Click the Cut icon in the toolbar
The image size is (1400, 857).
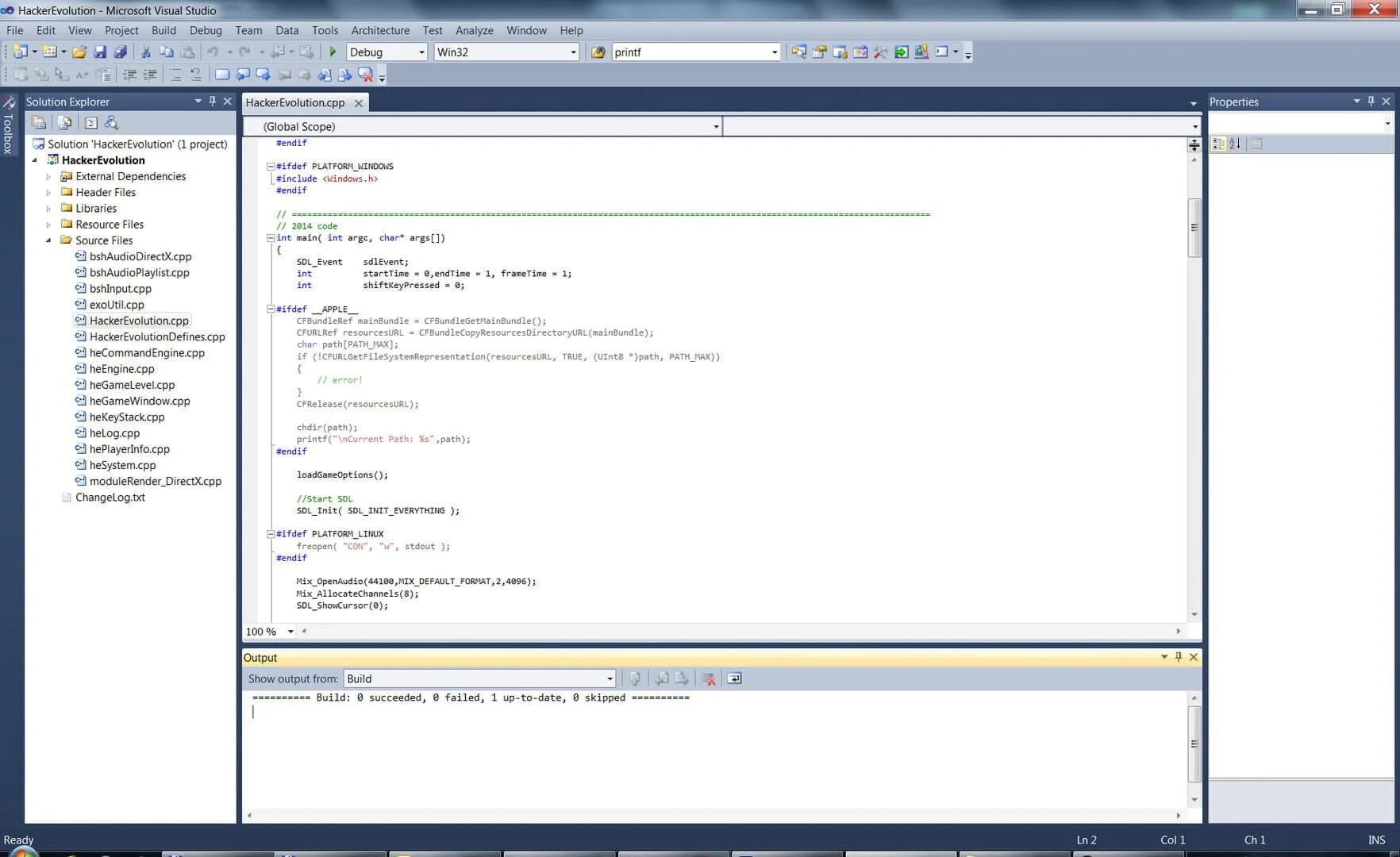(x=145, y=52)
